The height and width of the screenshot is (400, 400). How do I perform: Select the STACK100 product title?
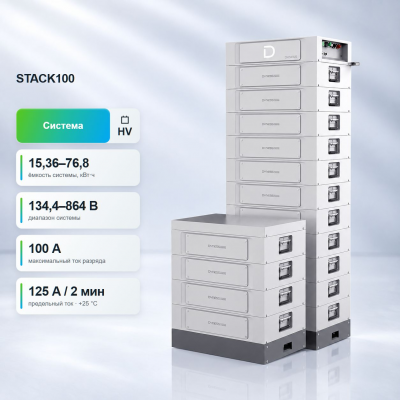(45, 79)
